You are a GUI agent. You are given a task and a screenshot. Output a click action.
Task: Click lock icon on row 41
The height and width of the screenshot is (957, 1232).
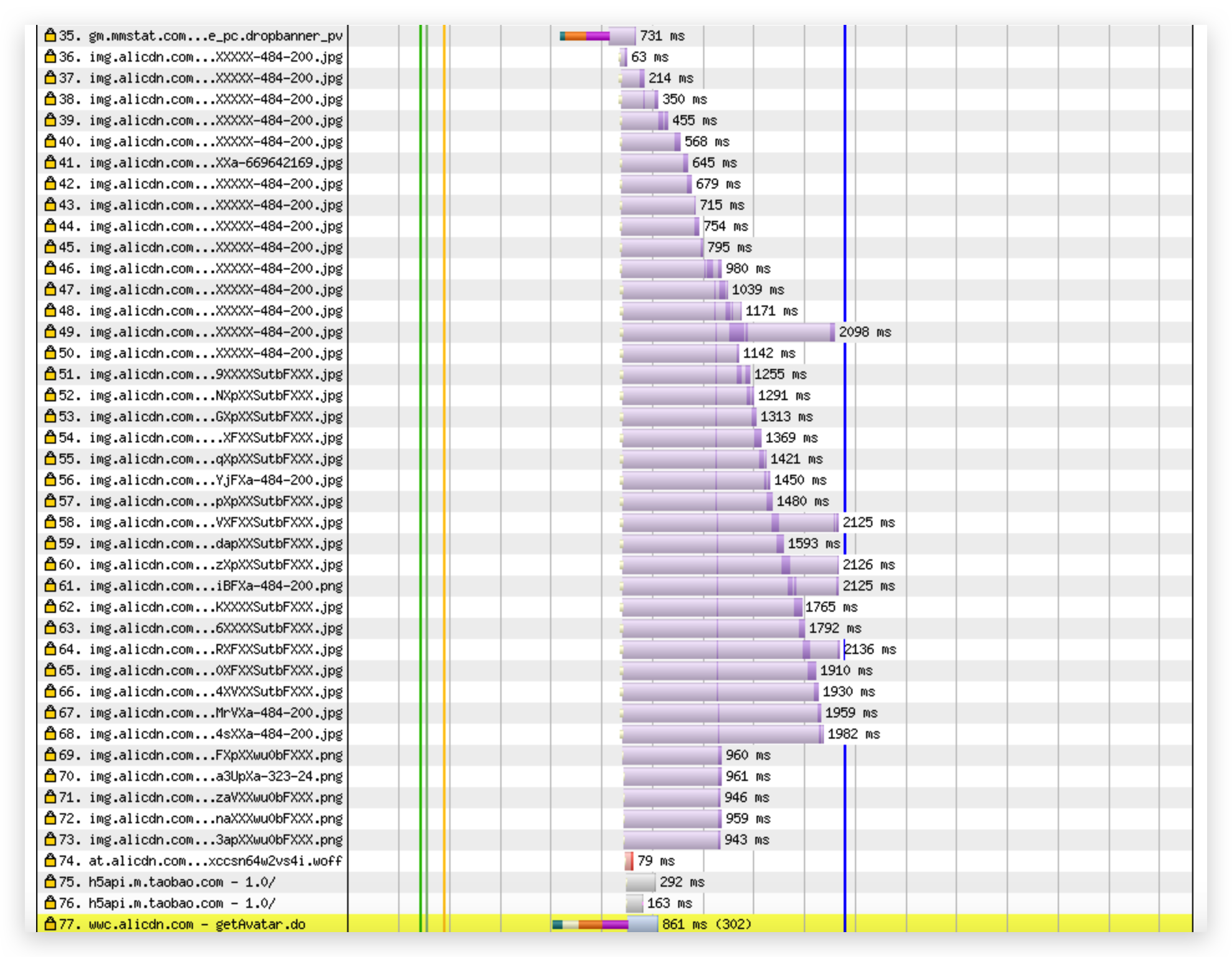[x=50, y=162]
